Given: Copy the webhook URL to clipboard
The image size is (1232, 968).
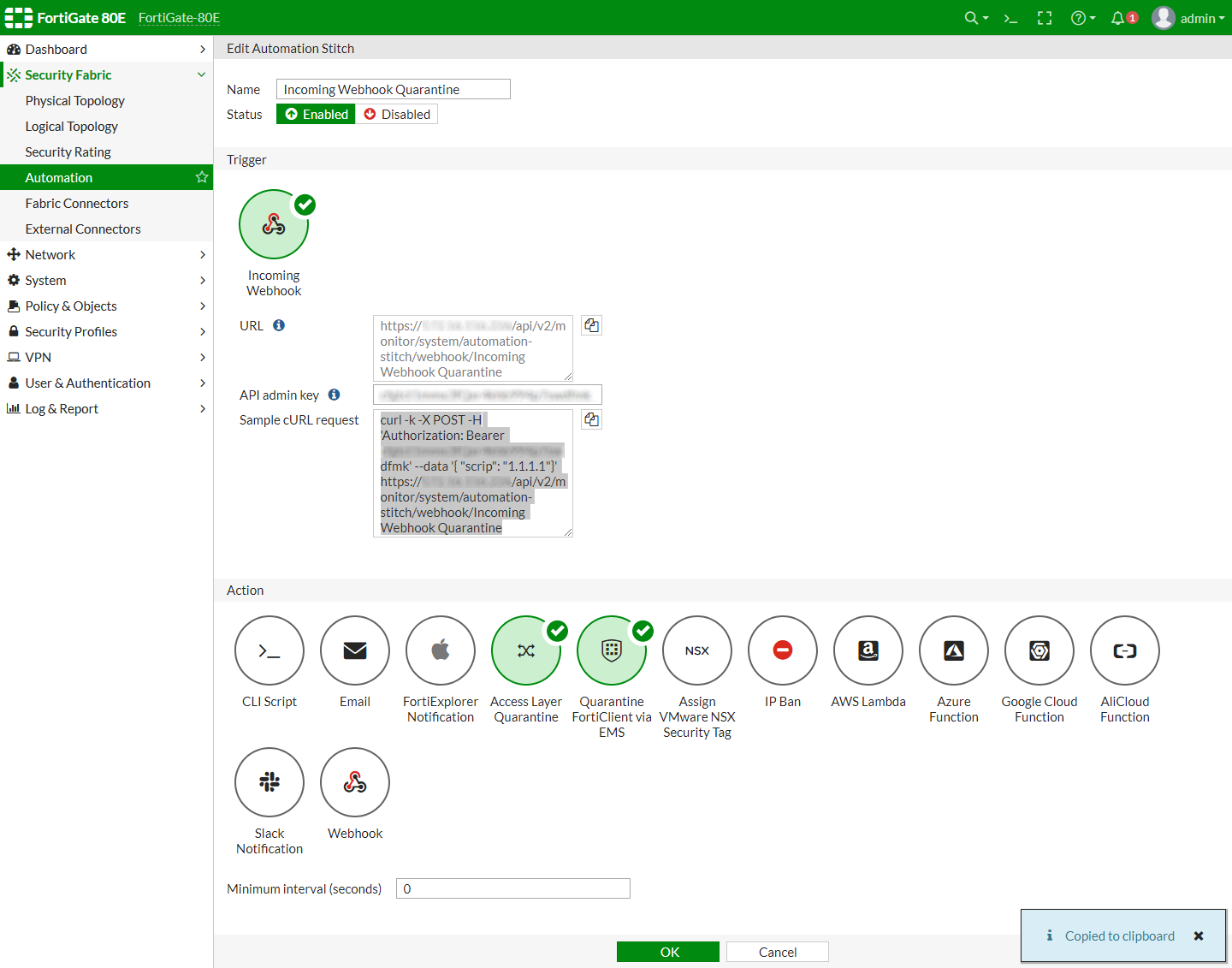Looking at the screenshot, I should click(591, 325).
